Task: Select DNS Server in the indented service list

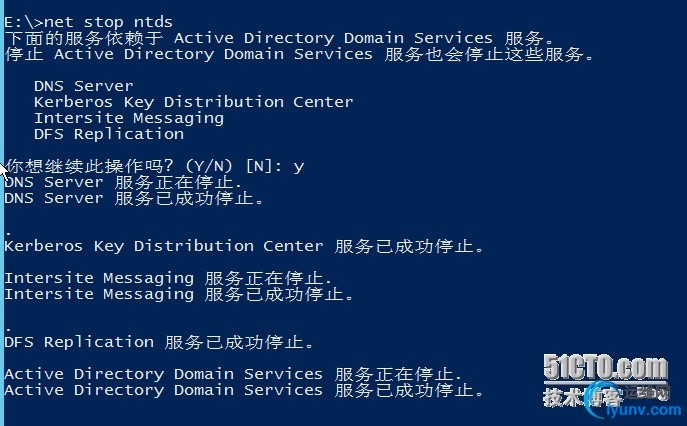Action: click(83, 86)
